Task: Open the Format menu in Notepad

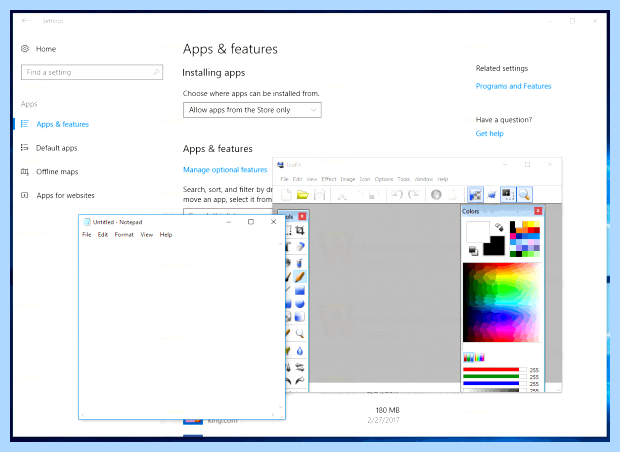Action: tap(124, 235)
